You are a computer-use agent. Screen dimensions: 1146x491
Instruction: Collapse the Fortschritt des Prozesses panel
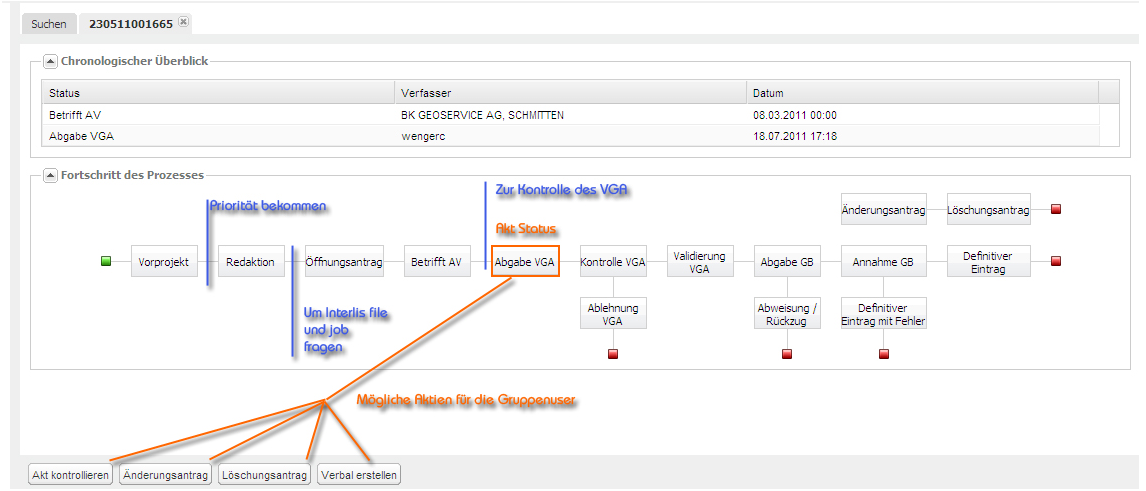click(x=51, y=176)
